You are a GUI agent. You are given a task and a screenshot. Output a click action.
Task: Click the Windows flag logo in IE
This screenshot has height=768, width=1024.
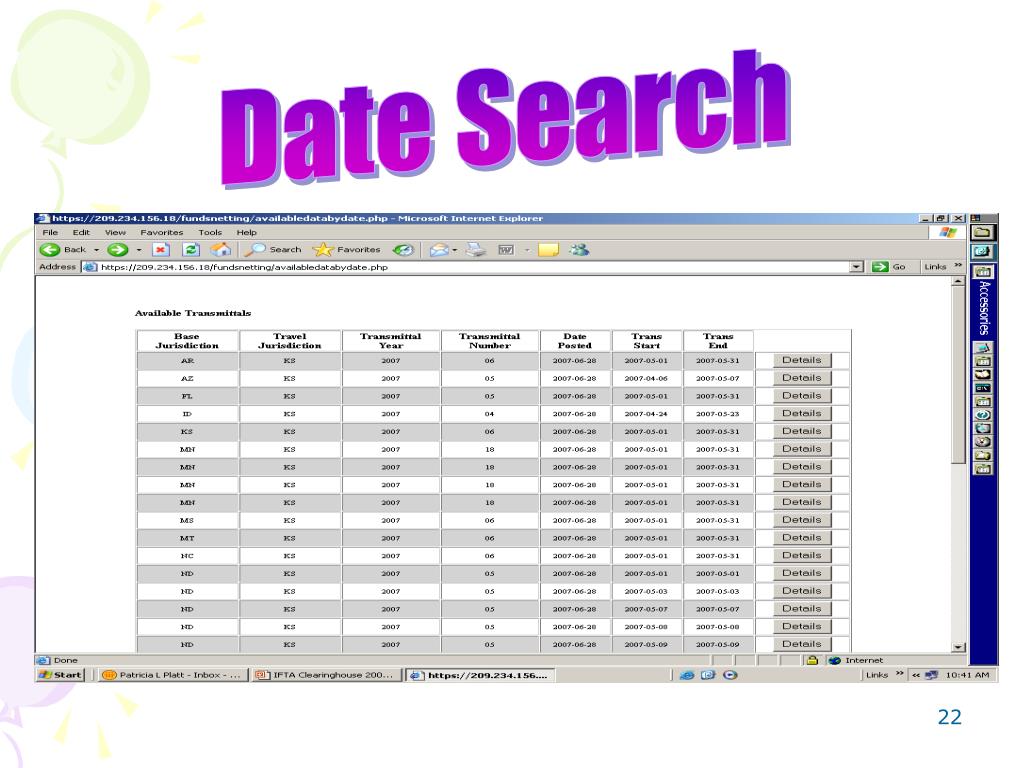[x=948, y=232]
